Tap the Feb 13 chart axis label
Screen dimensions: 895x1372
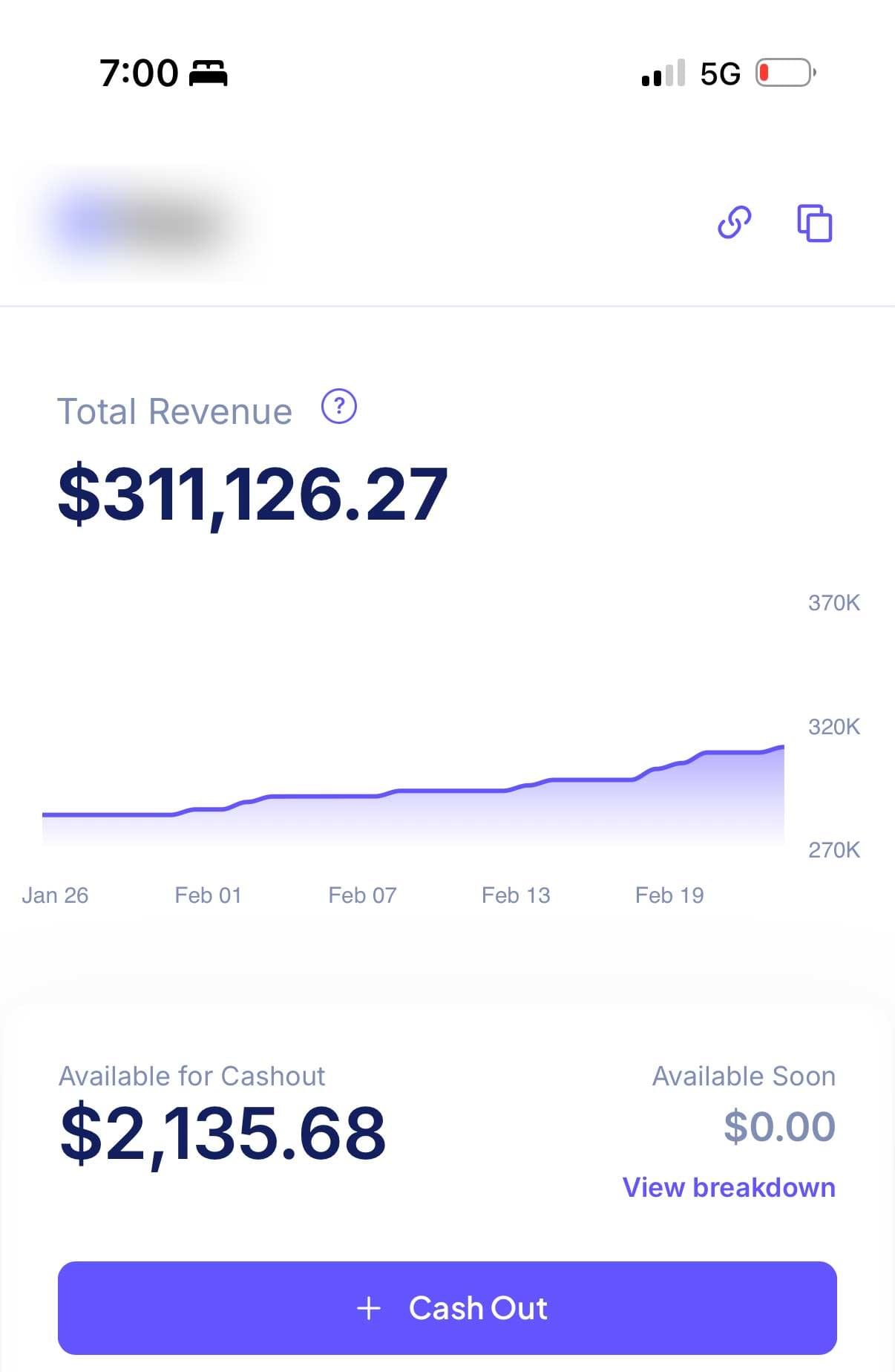(x=516, y=895)
